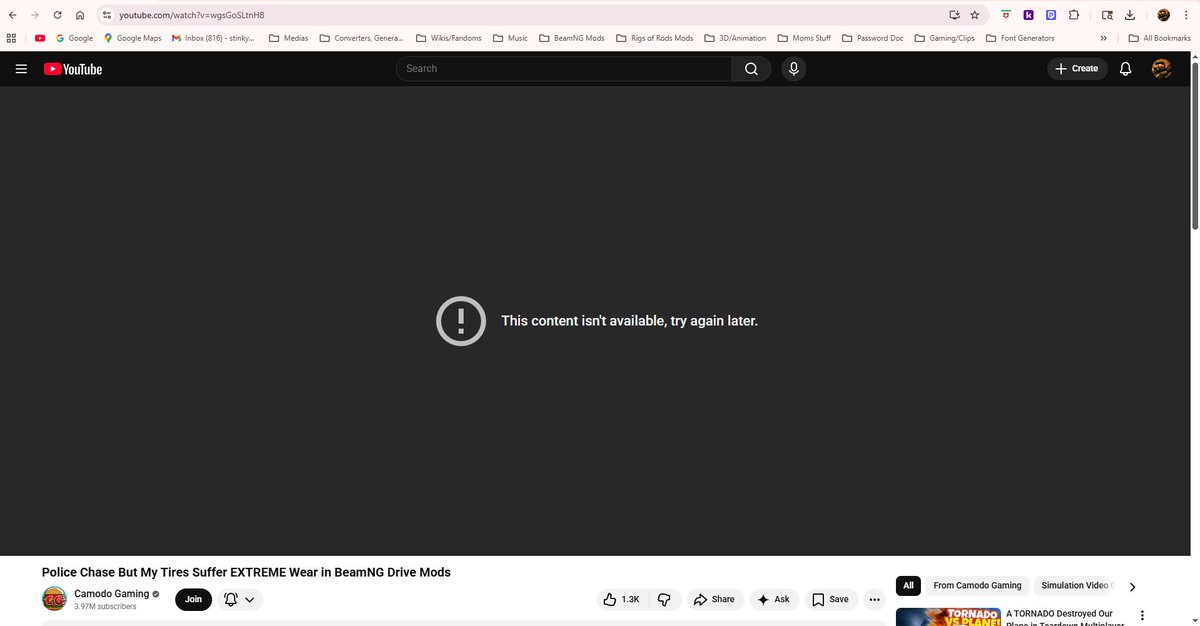Open the Google bookmark
The height and width of the screenshot is (626, 1200).
74,38
